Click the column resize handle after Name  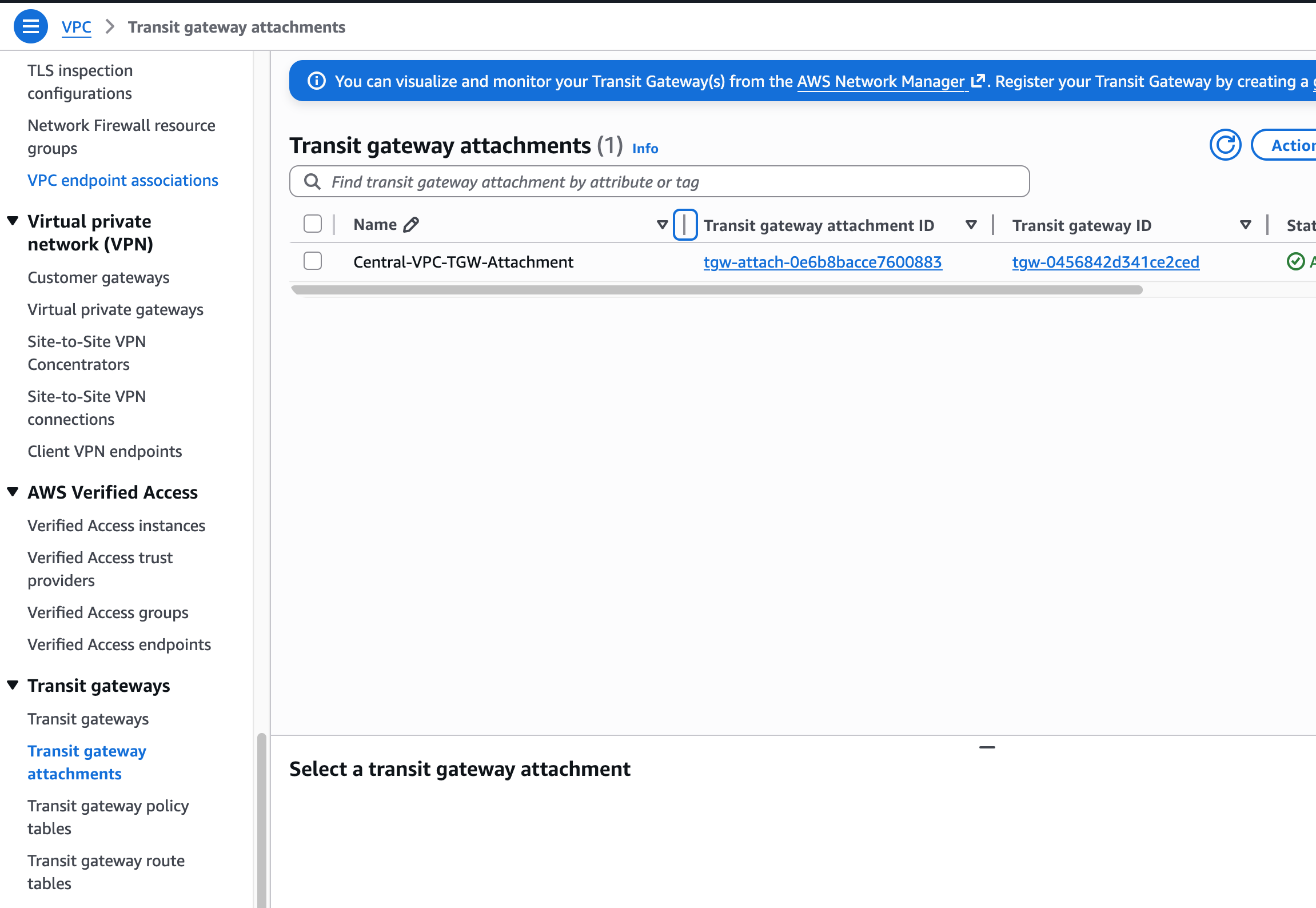tap(685, 225)
